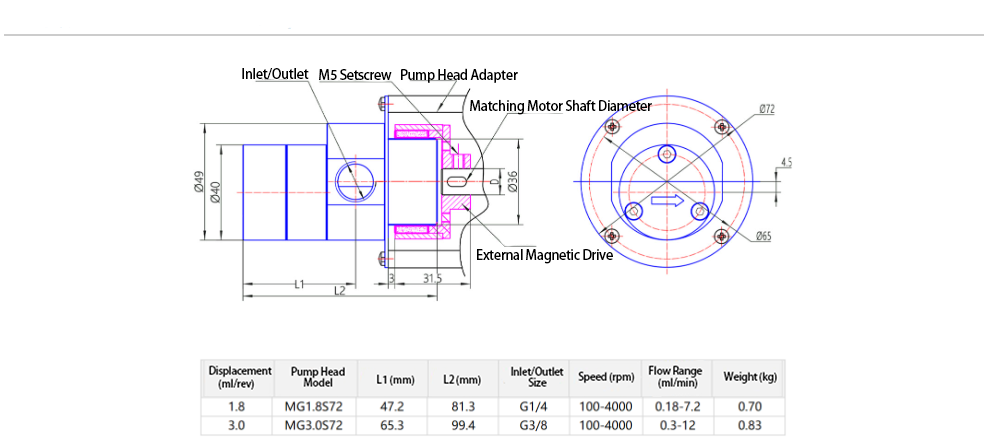Click the top center bolt hole on front view

tap(669, 153)
